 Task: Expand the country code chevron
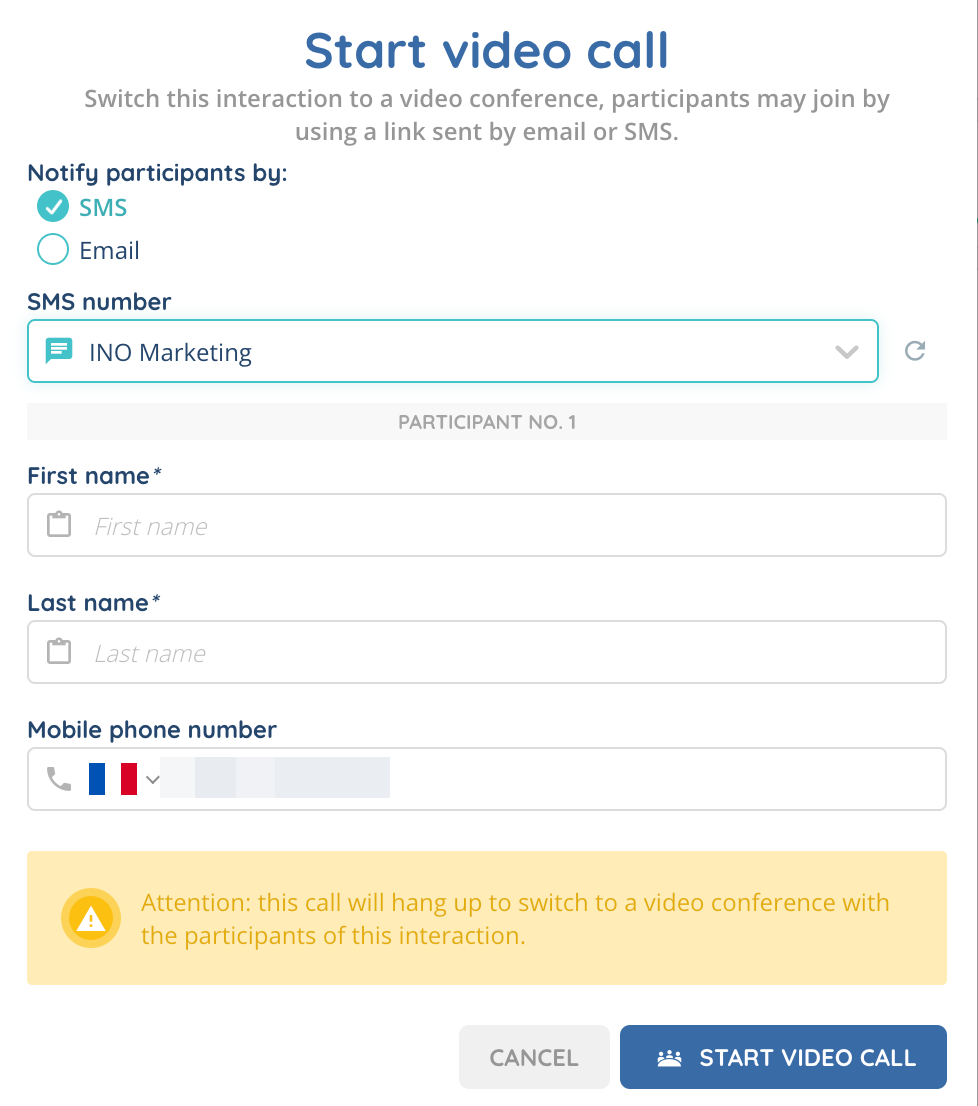pos(153,779)
